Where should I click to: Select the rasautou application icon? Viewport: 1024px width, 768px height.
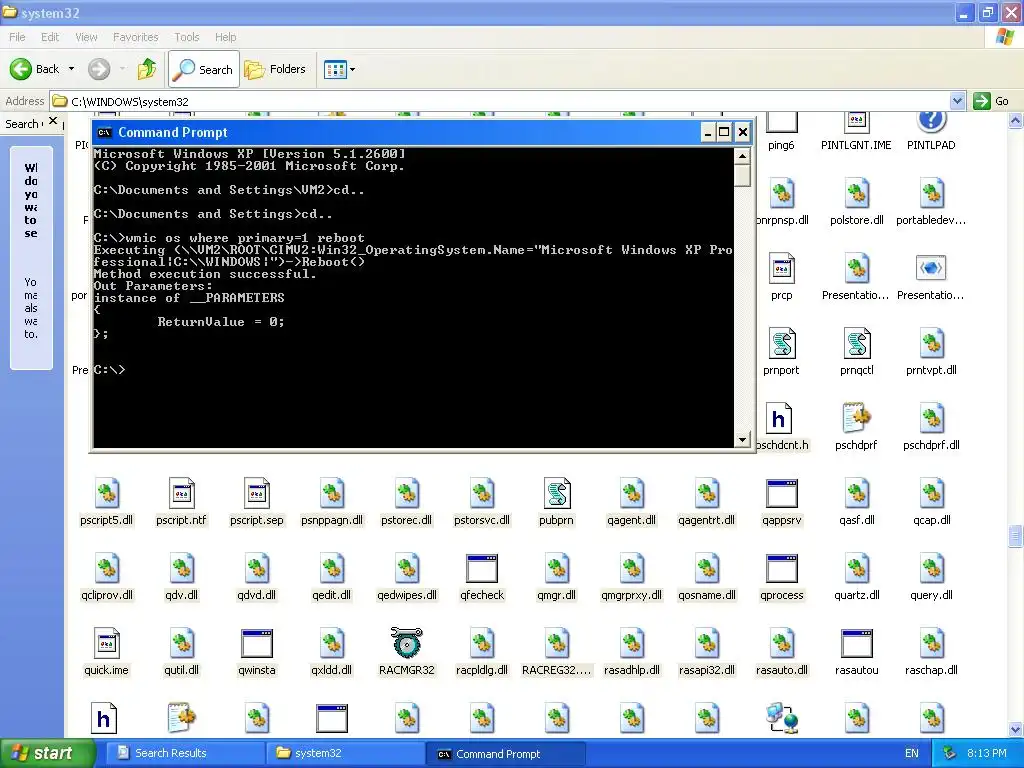857,644
